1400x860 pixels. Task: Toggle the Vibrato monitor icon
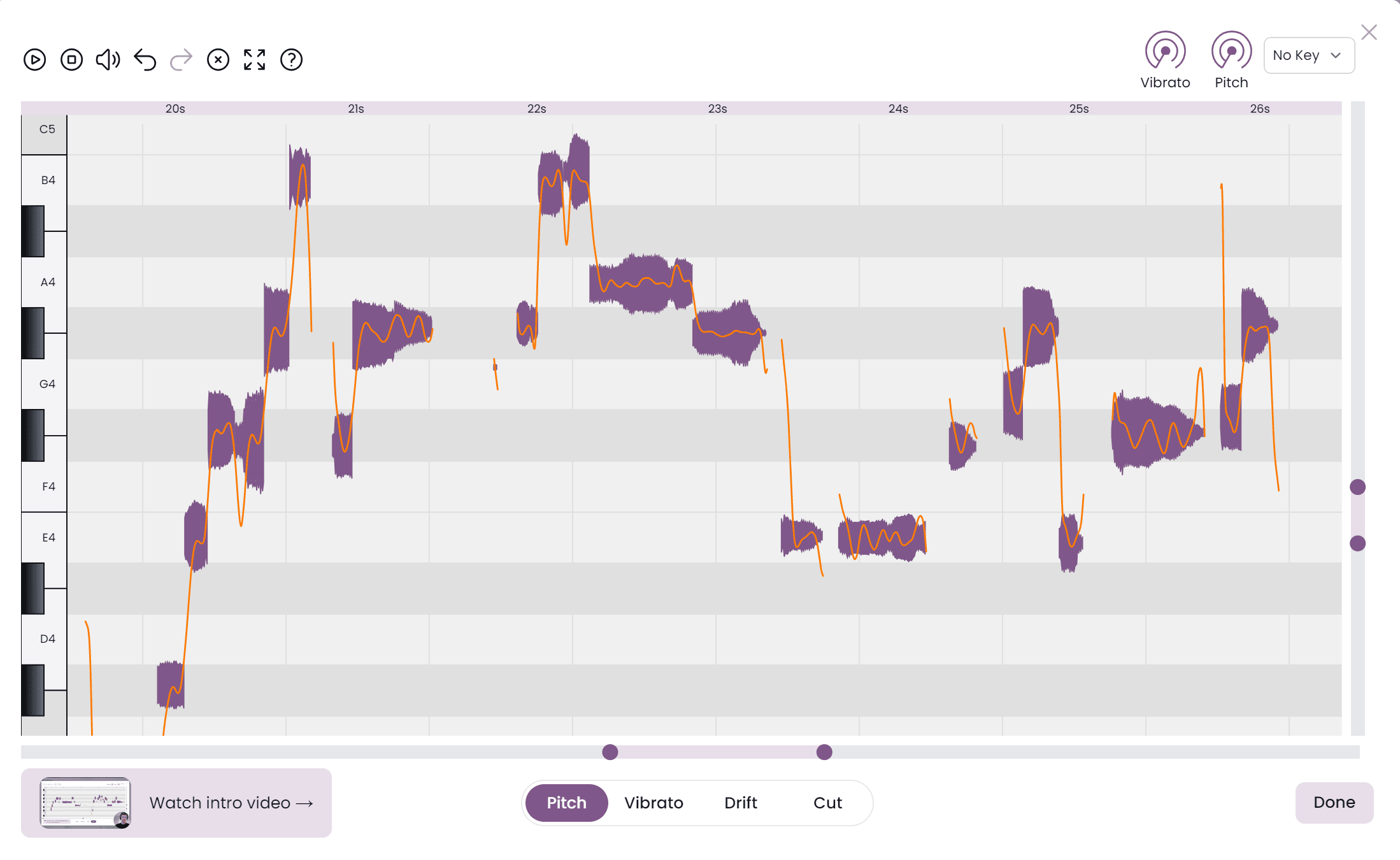click(1165, 51)
